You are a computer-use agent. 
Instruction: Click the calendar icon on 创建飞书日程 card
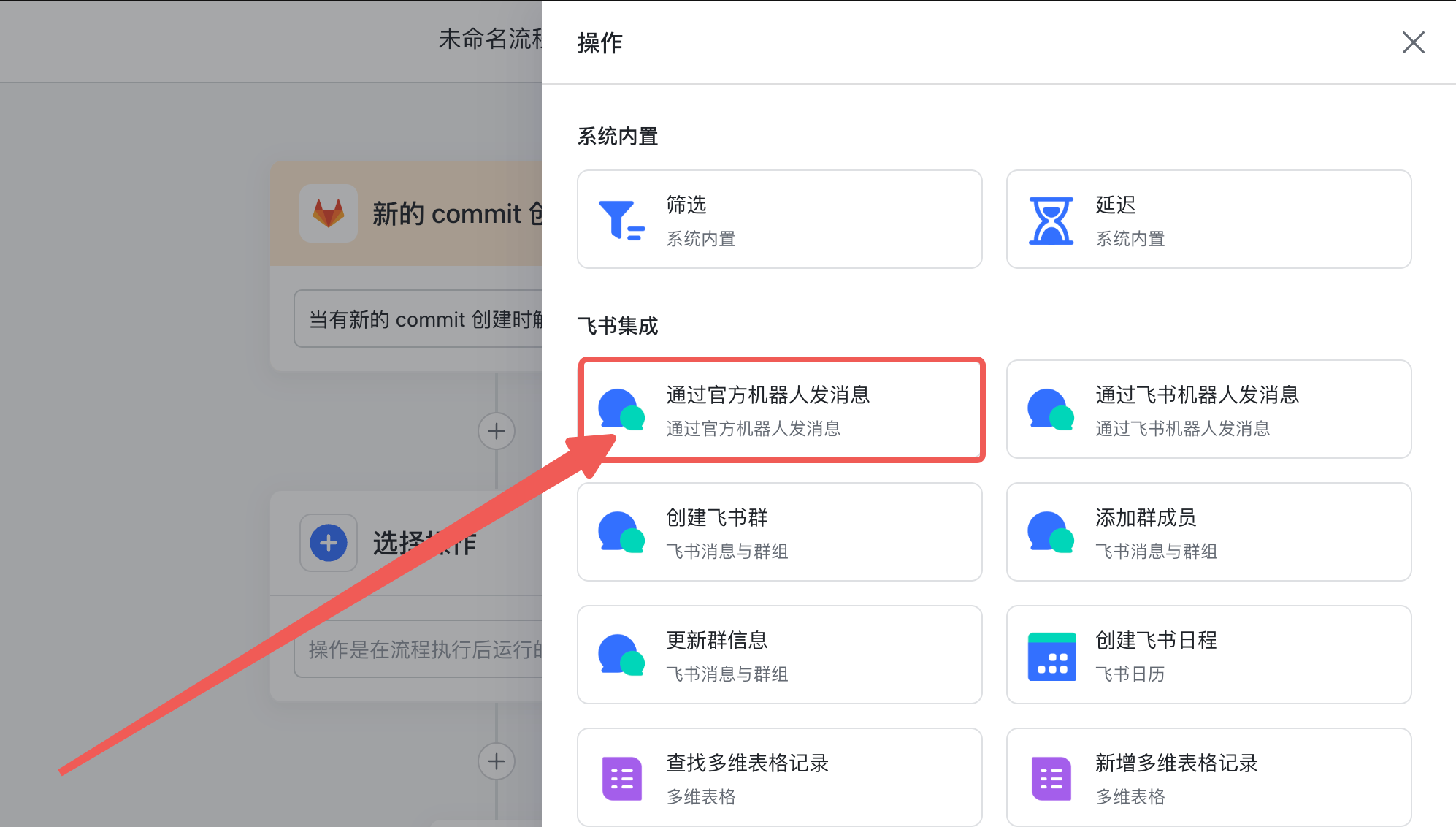coord(1051,656)
